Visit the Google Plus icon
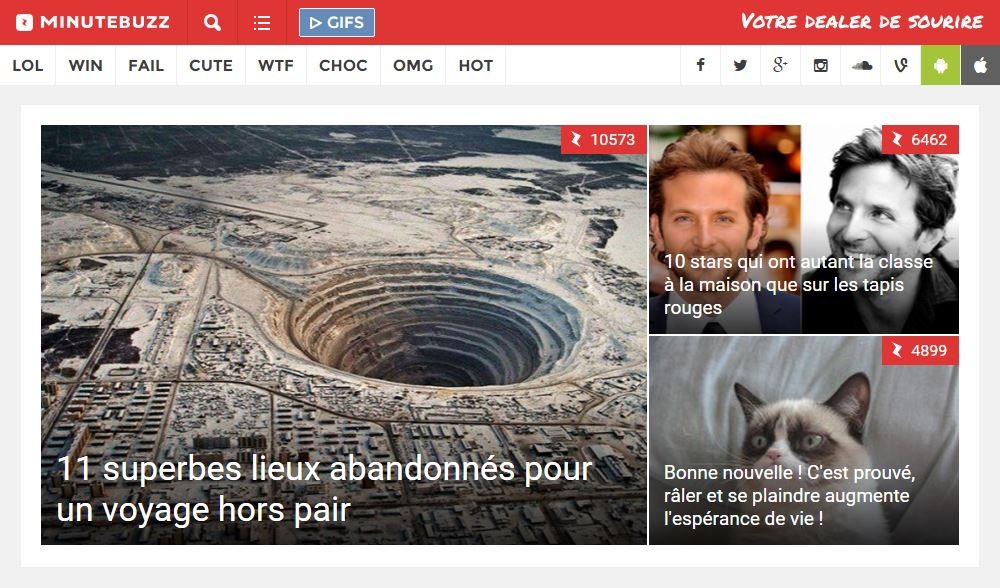The width and height of the screenshot is (1000, 588). 780,65
